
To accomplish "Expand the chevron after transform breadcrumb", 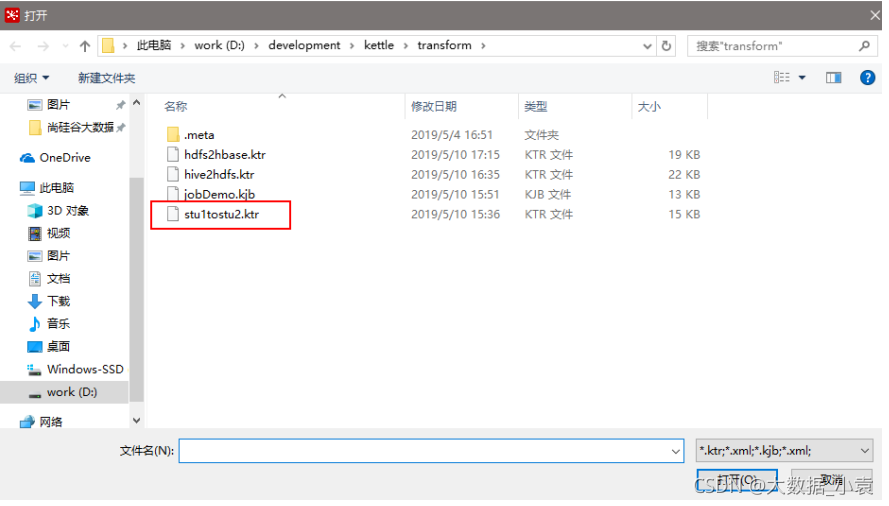I will point(483,46).
